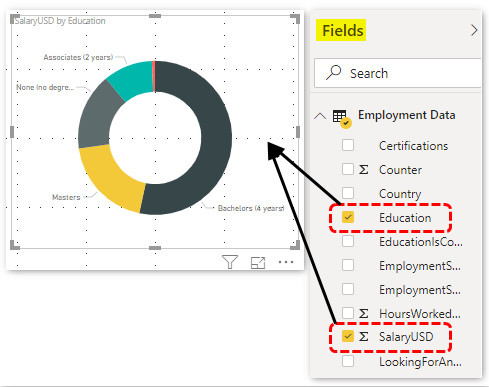
Task: Check the LookingForAn... field checkbox
Action: click(x=348, y=361)
